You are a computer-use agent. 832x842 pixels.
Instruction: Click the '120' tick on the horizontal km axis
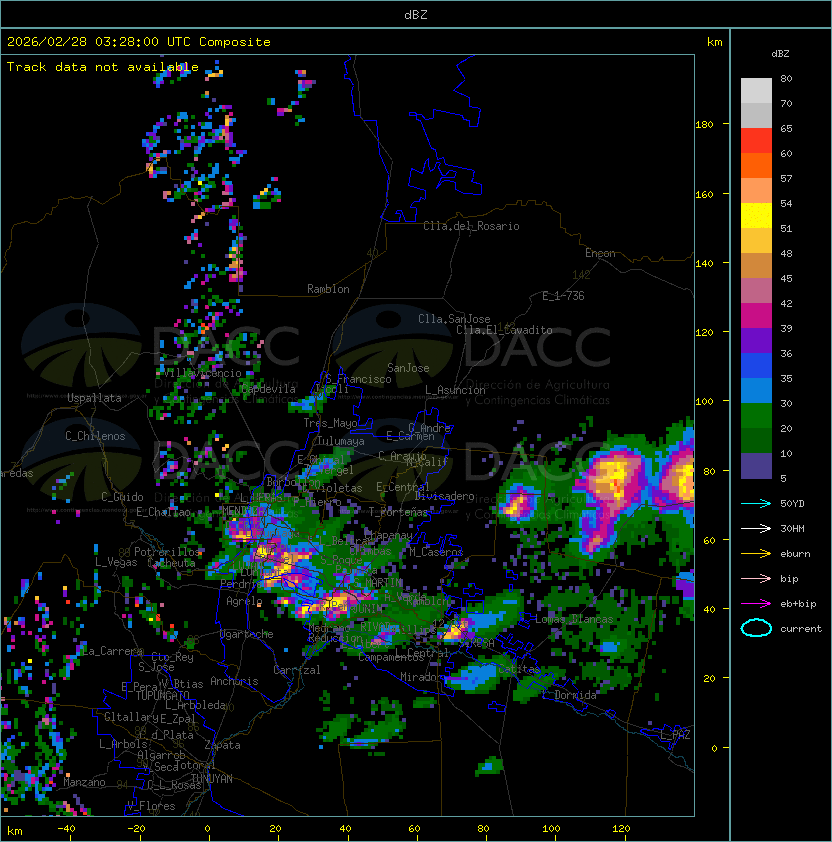pyautogui.click(x=621, y=829)
